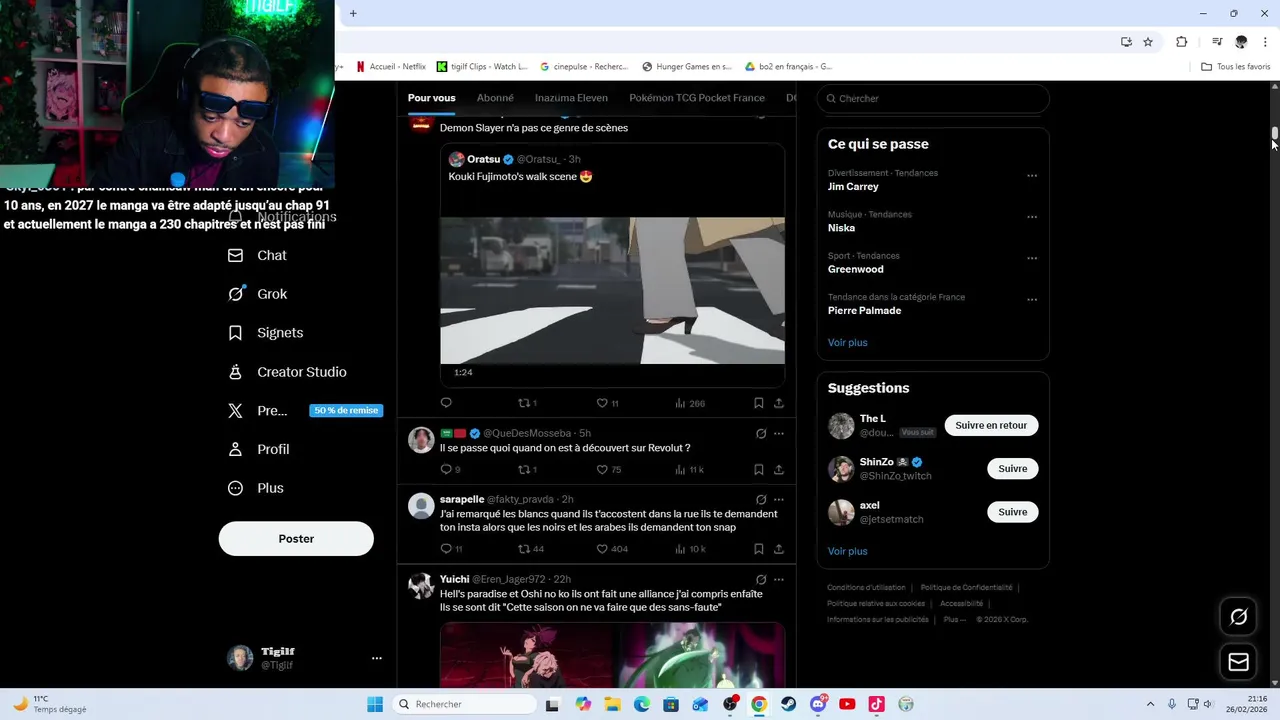This screenshot has width=1280, height=720.
Task: View stats showing 266 views
Action: click(x=689, y=403)
